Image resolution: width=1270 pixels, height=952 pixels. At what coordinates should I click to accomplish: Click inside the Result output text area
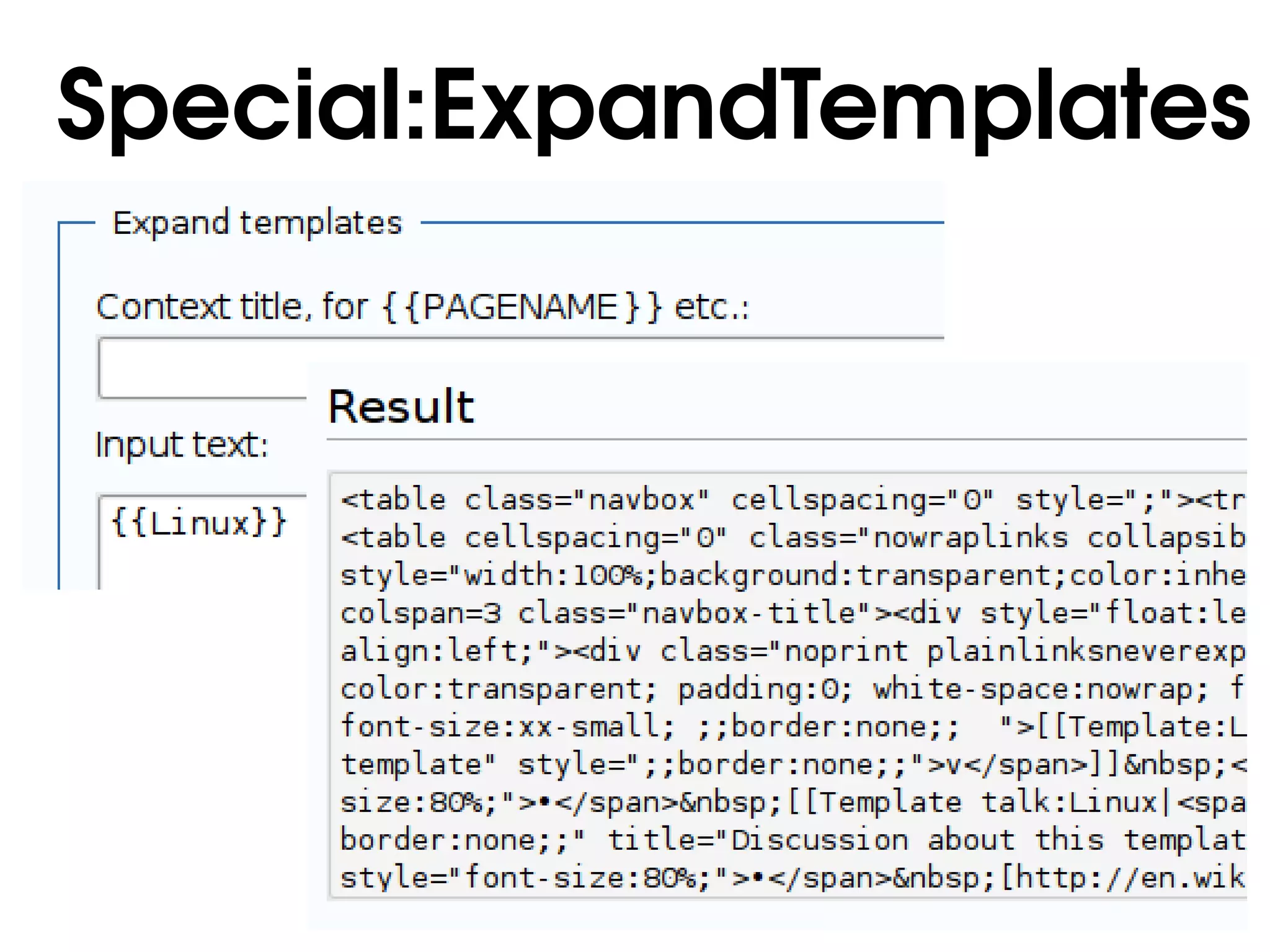788,685
